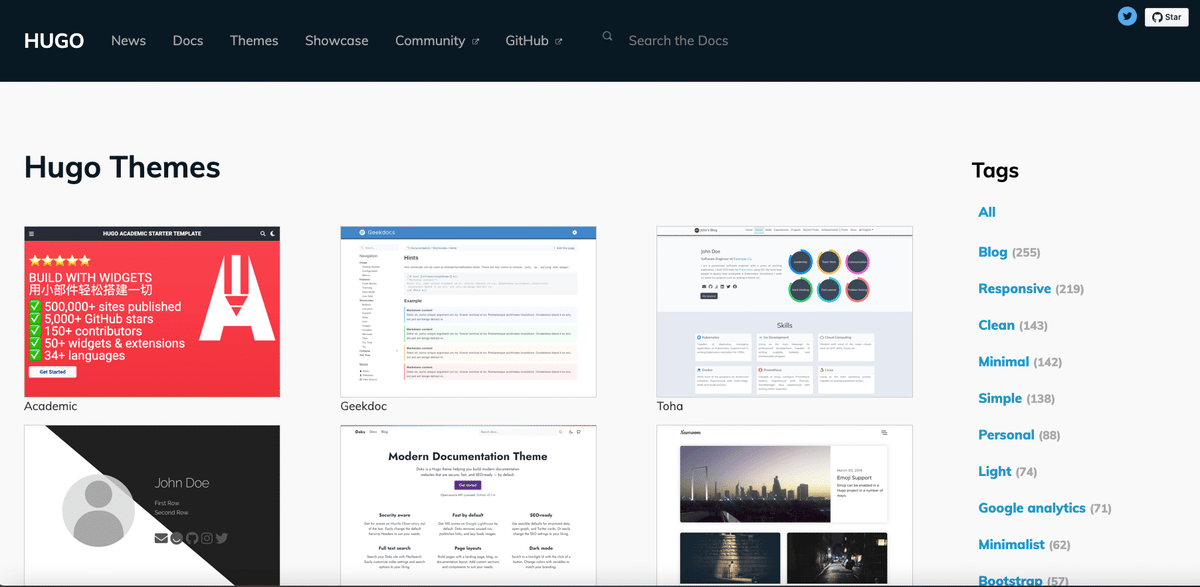Go to the Themes page
This screenshot has width=1200, height=587.
coord(254,41)
